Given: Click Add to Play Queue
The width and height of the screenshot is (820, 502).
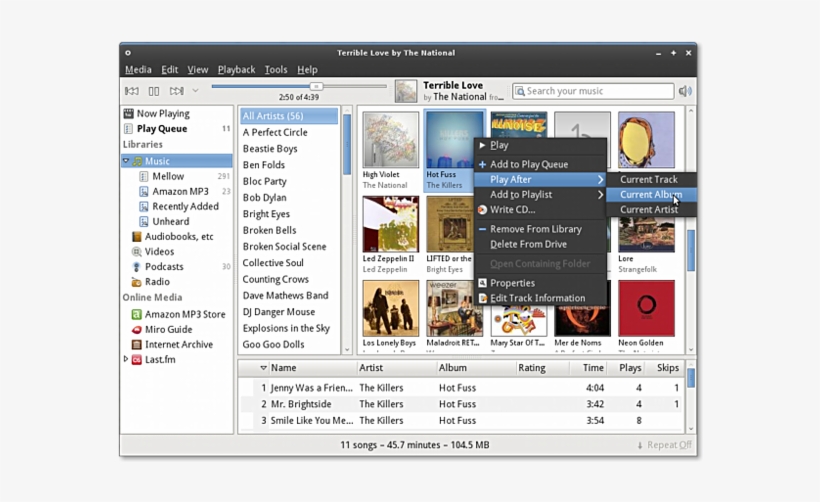Looking at the screenshot, I should 528,164.
